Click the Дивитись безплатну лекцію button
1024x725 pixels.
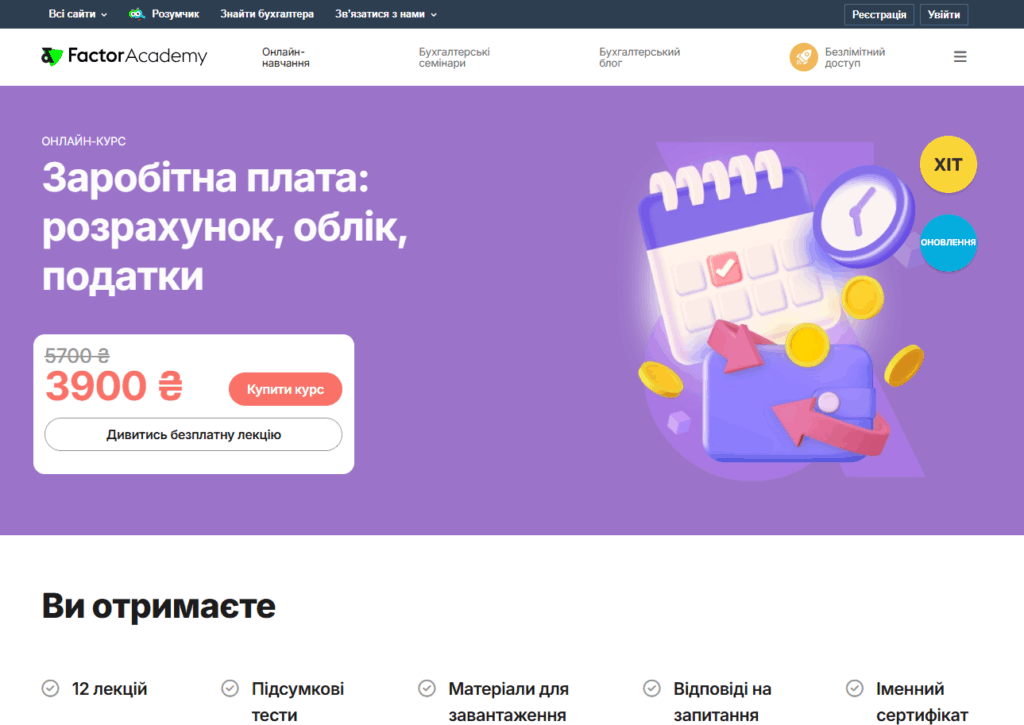[x=193, y=434]
